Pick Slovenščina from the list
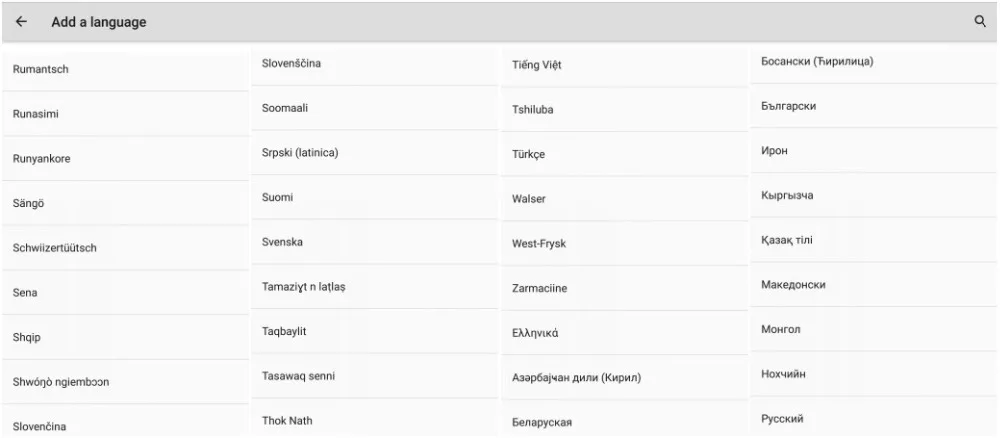Viewport: 1000px width, 438px height. [374, 63]
